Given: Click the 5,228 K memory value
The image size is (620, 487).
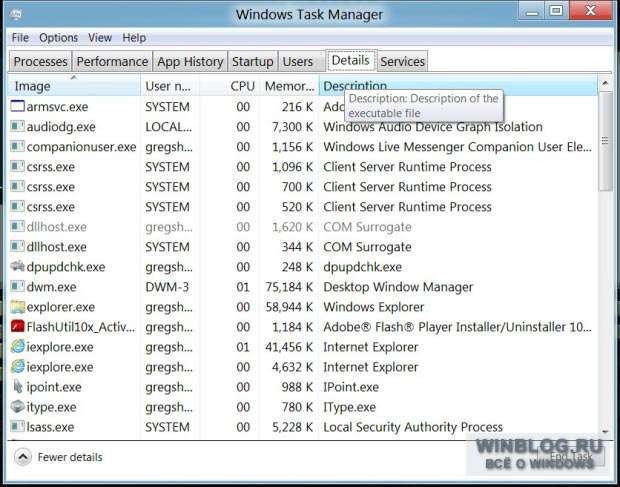Looking at the screenshot, I should (292, 427).
